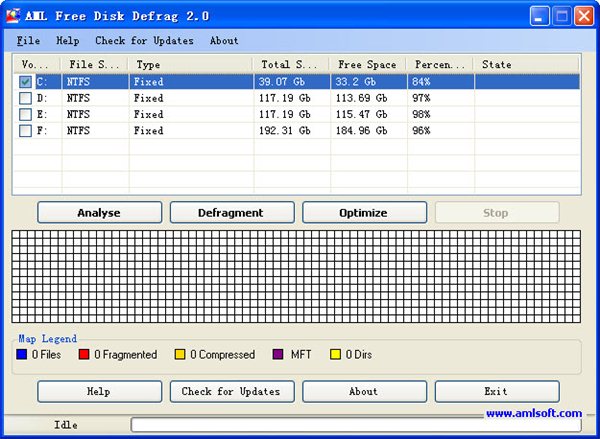Start defragmentation with Defragment button
The height and width of the screenshot is (439, 600).
point(232,213)
